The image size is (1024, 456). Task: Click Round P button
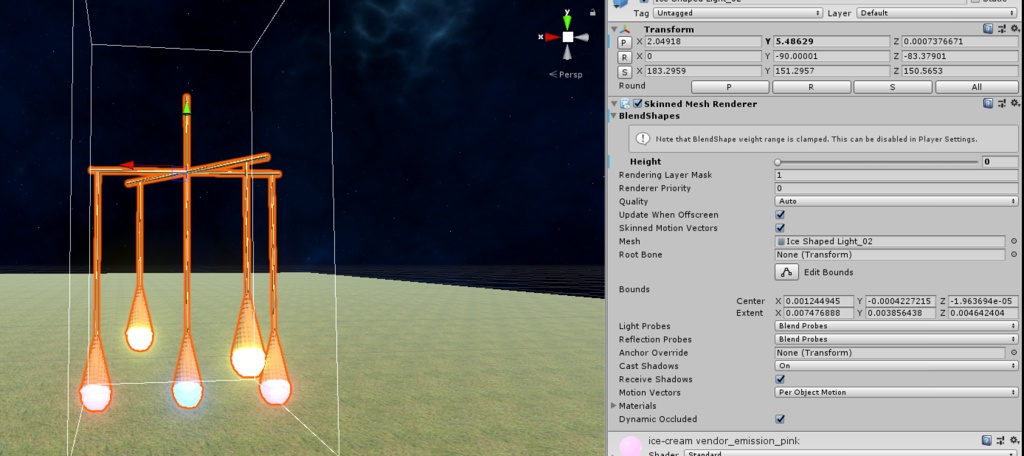[730, 87]
